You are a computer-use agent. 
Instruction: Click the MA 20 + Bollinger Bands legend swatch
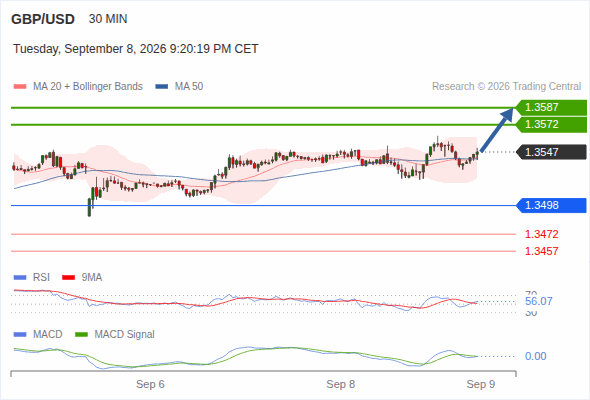(x=20, y=87)
